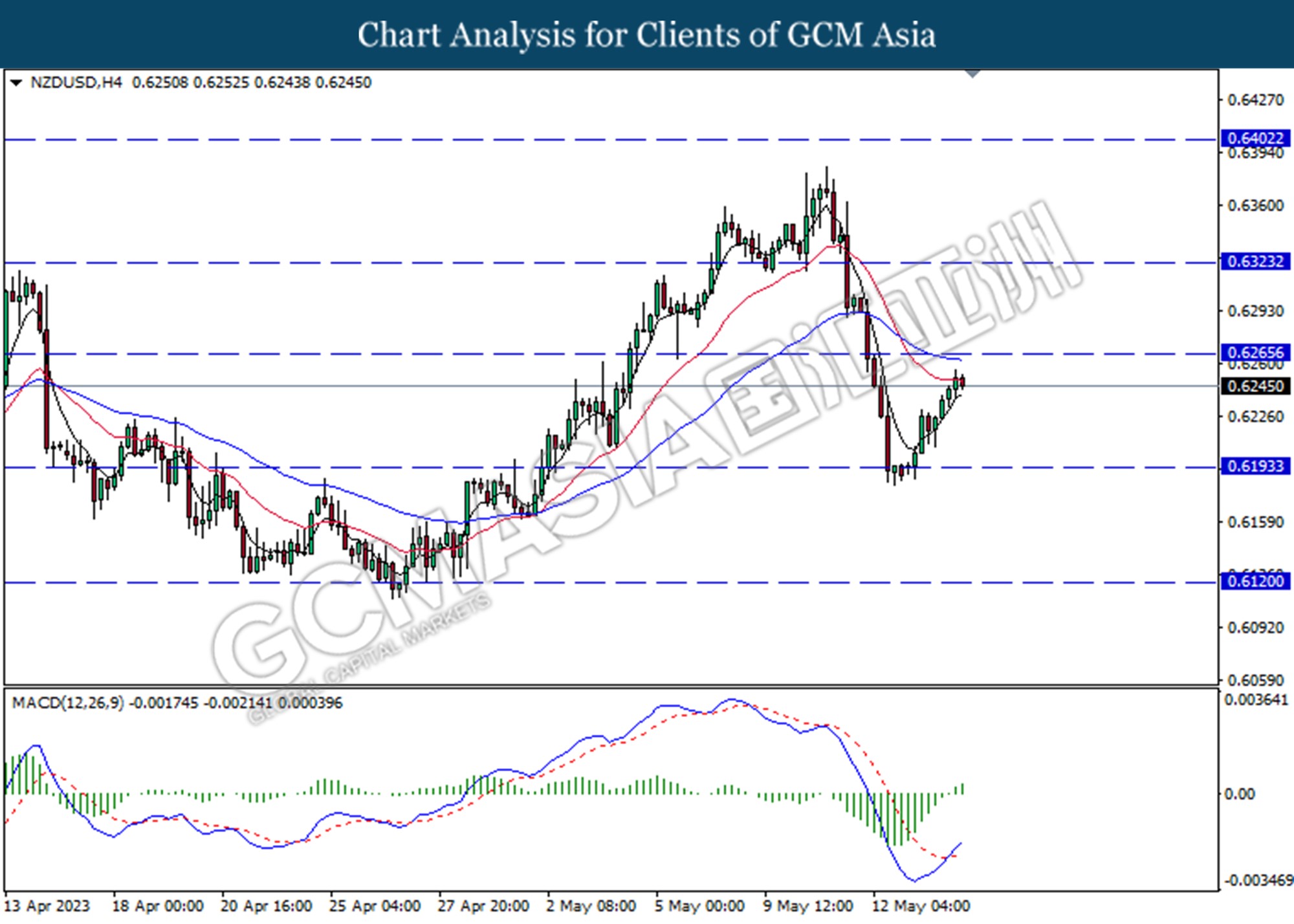Image resolution: width=1294 pixels, height=924 pixels.
Task: Click the 20 Apr 16:00 time label
Action: coord(267,906)
